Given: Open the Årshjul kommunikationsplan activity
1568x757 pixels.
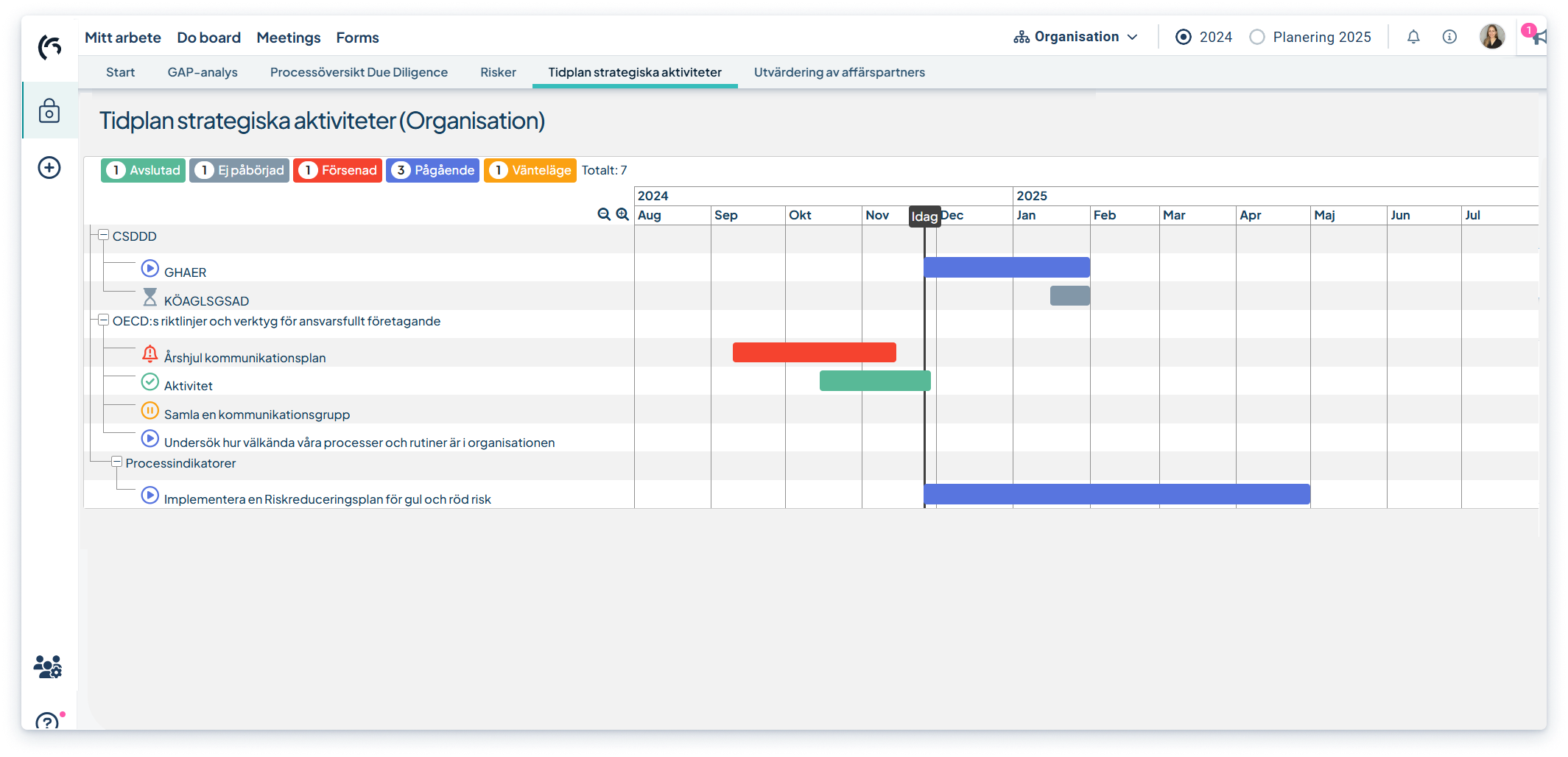Looking at the screenshot, I should coord(245,358).
